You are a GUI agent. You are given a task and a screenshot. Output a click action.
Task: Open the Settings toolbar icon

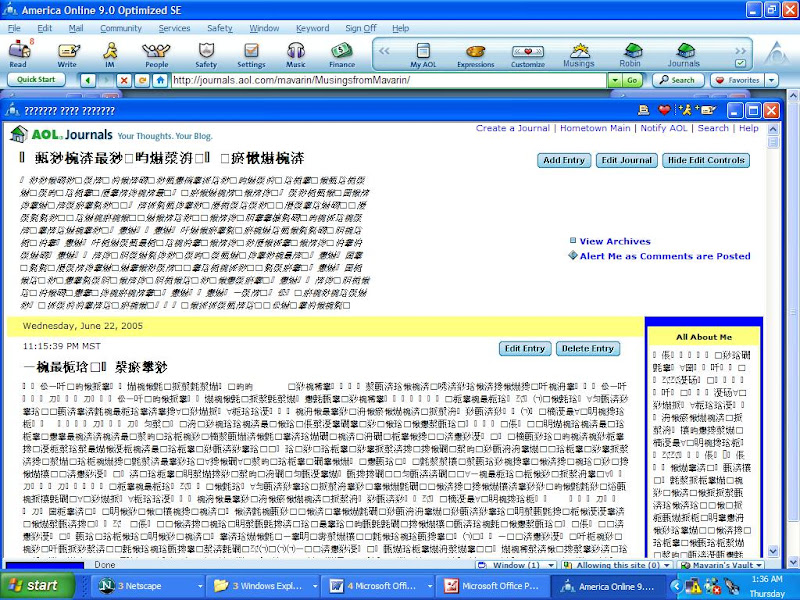(x=251, y=50)
